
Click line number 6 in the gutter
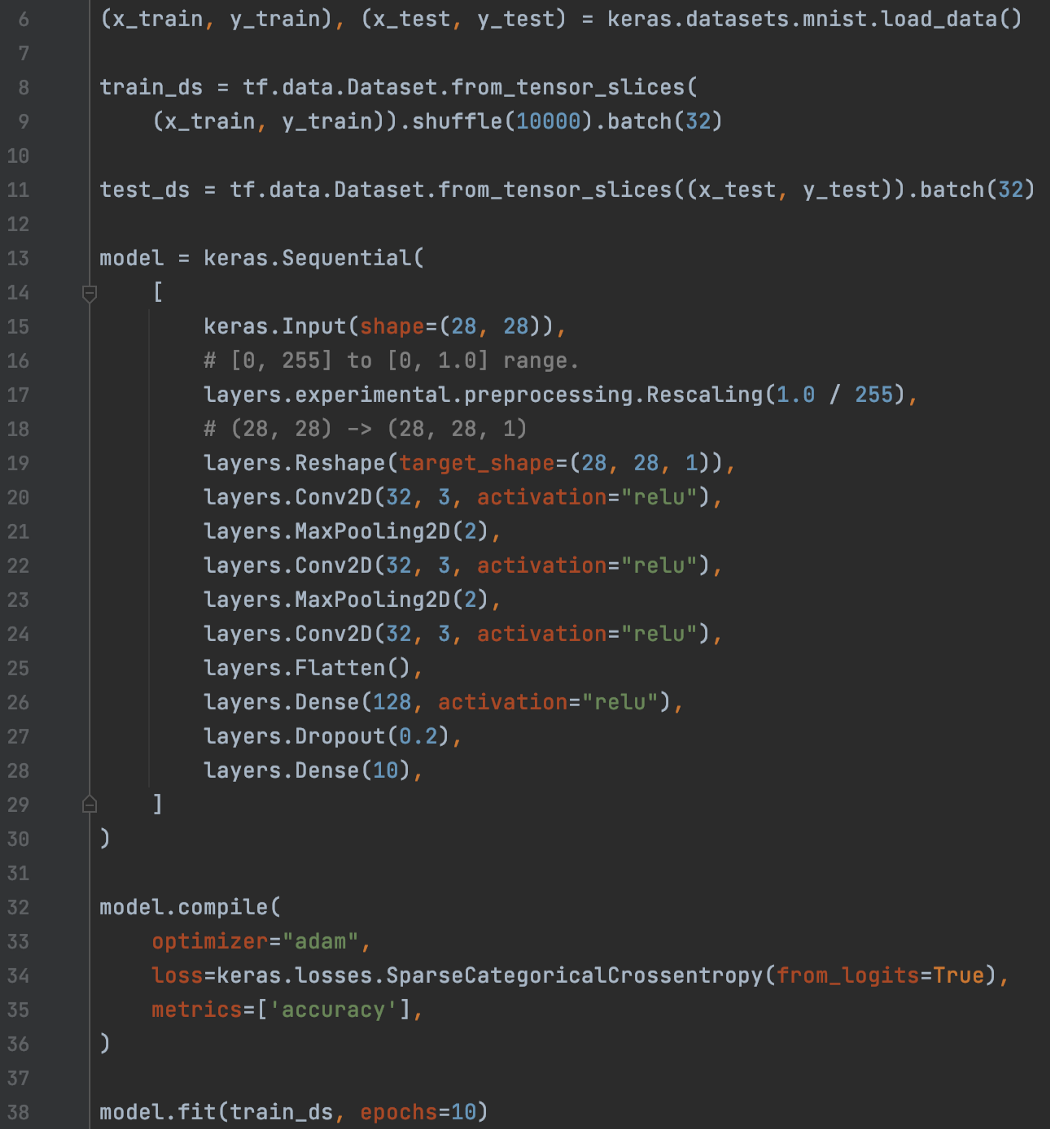click(24, 19)
